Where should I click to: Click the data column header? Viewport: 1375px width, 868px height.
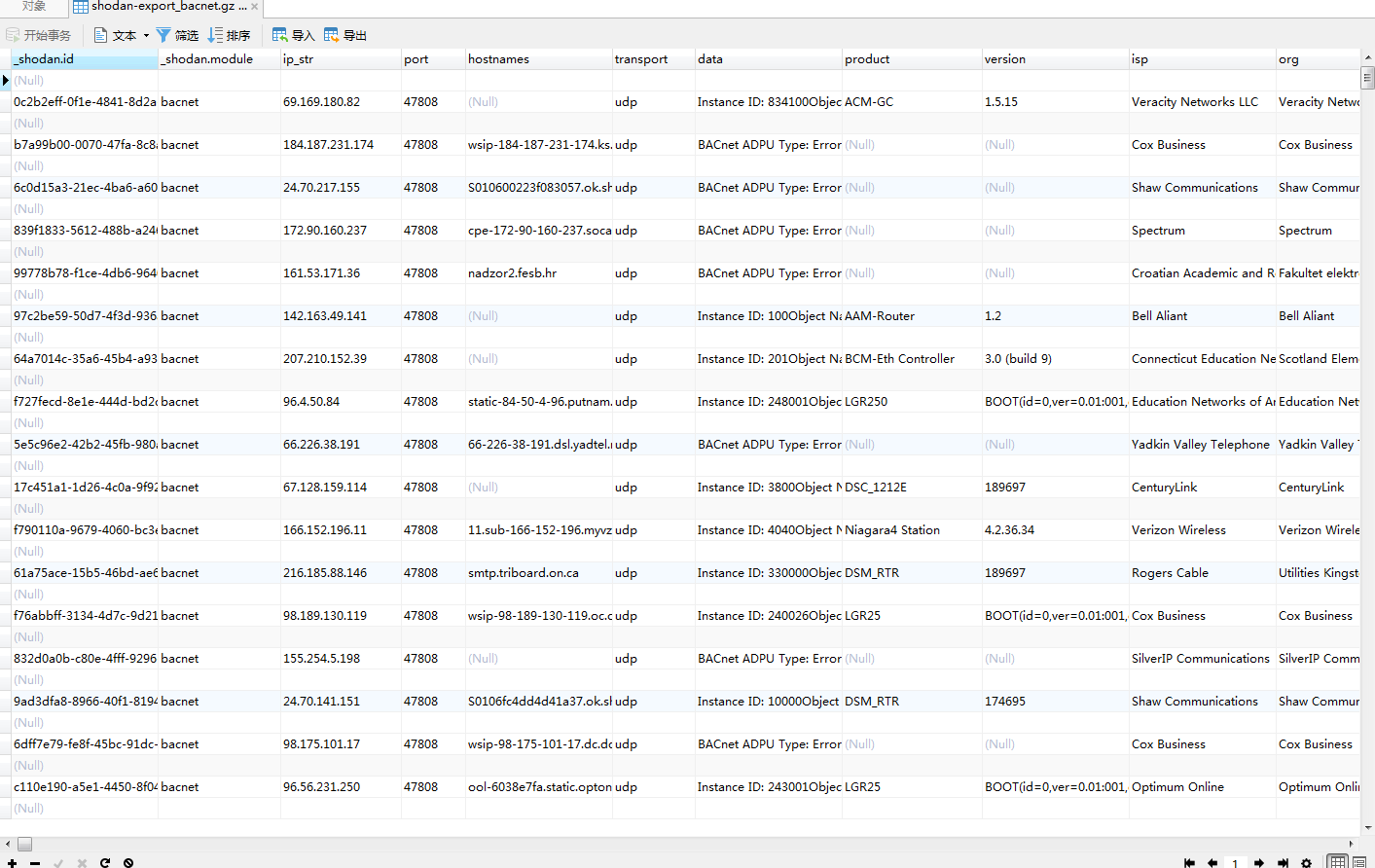pyautogui.click(x=769, y=59)
